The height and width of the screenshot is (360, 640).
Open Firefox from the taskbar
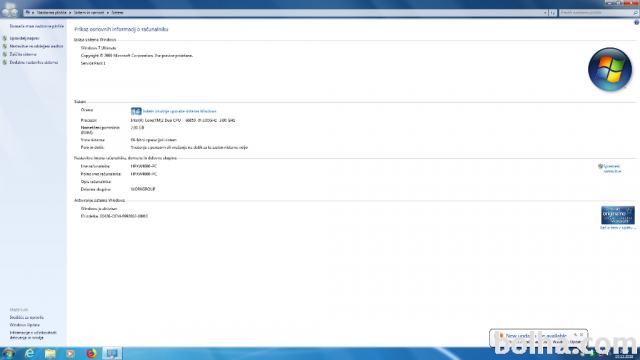click(x=91, y=353)
